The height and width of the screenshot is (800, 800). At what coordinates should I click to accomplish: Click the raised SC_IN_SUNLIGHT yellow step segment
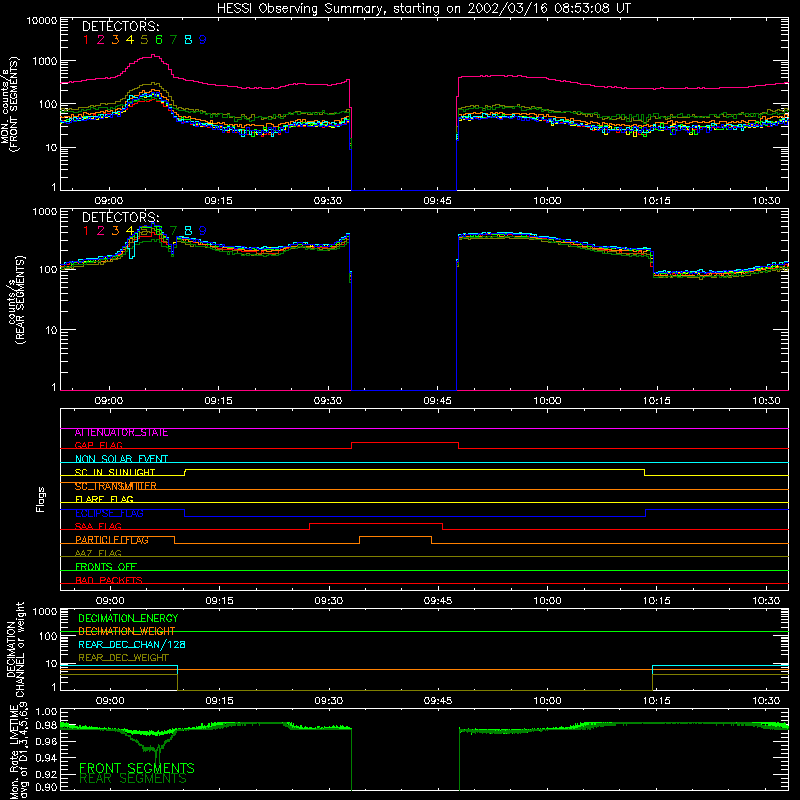pos(414,469)
